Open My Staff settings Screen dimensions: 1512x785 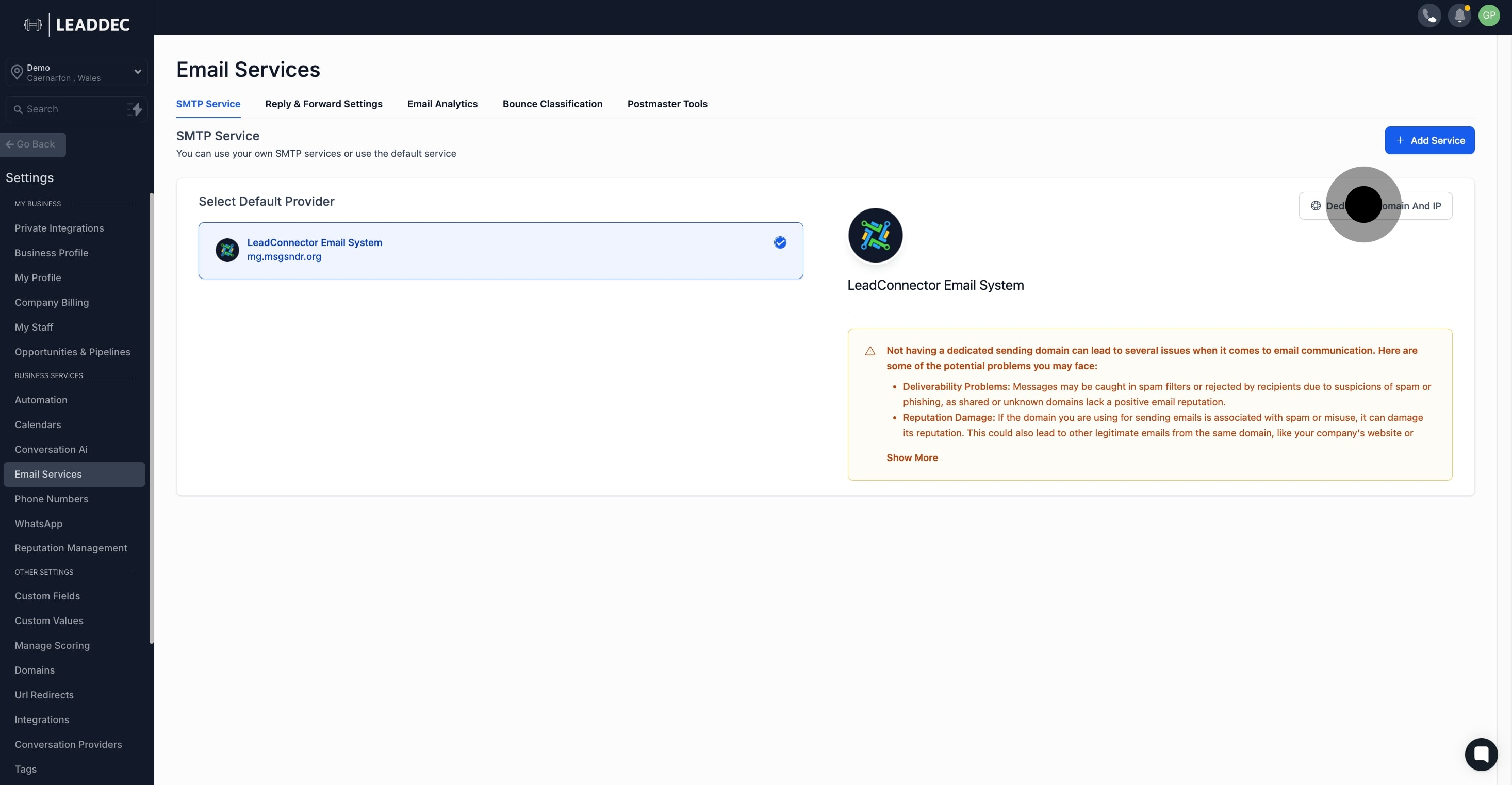tap(34, 327)
